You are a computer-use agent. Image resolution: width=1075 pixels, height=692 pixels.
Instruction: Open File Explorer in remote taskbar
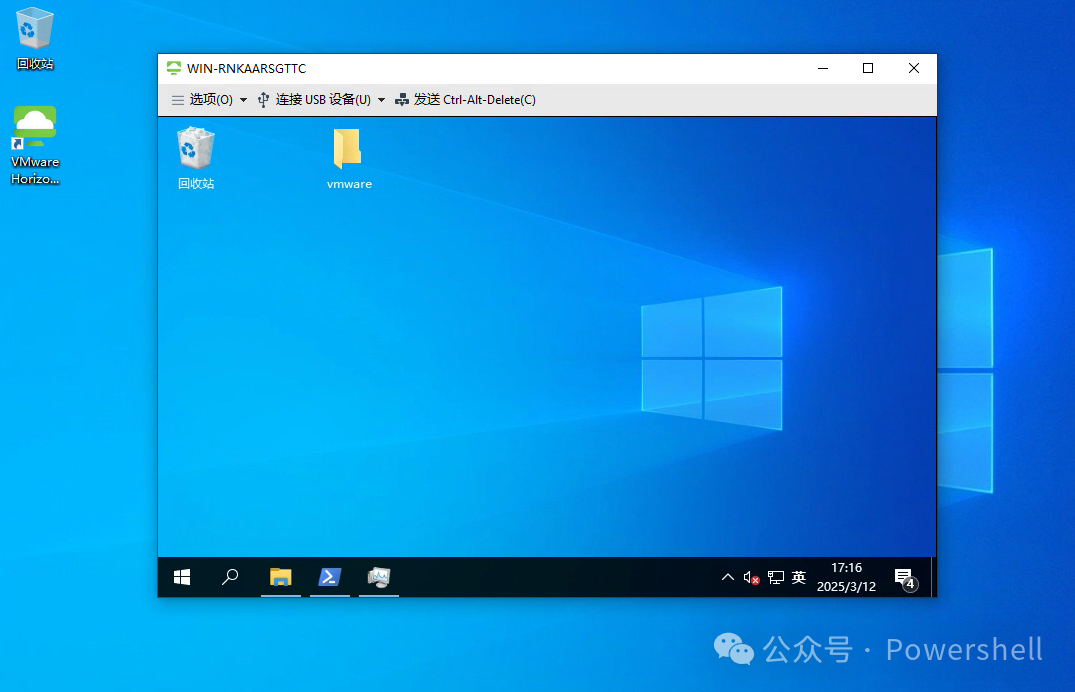[280, 577]
